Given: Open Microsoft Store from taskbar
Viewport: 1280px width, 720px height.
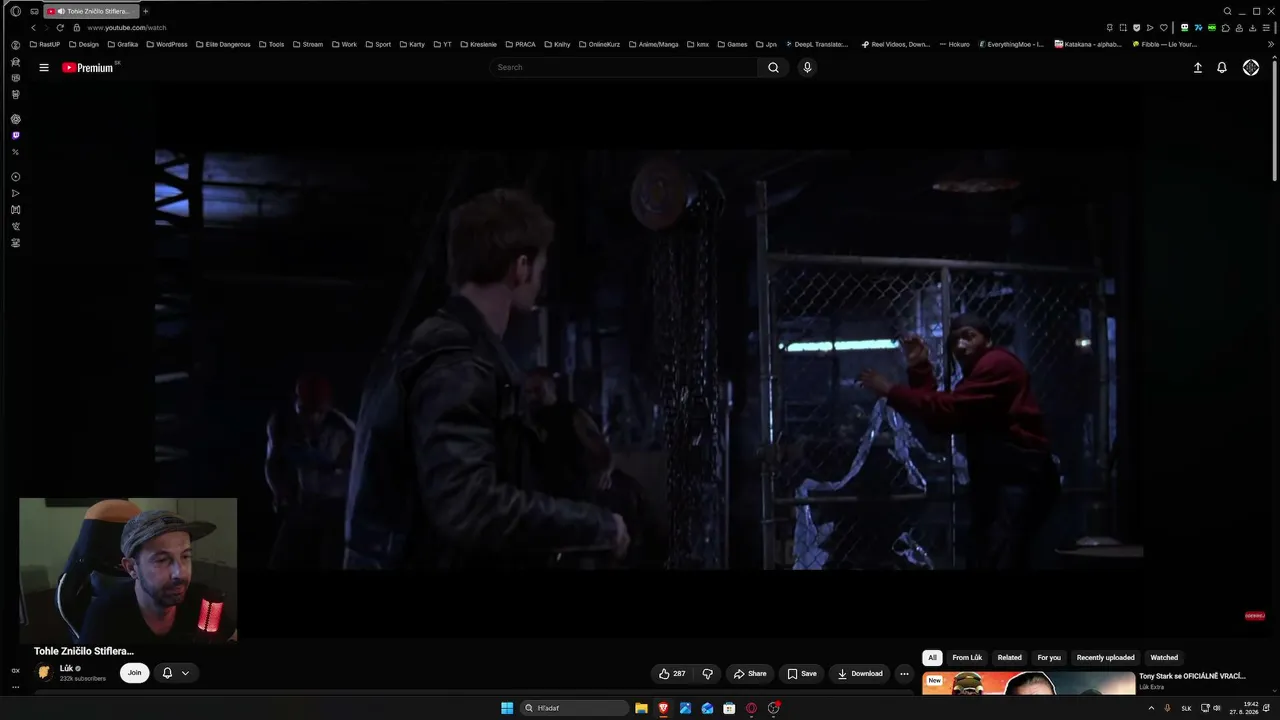Looking at the screenshot, I should click(x=729, y=708).
